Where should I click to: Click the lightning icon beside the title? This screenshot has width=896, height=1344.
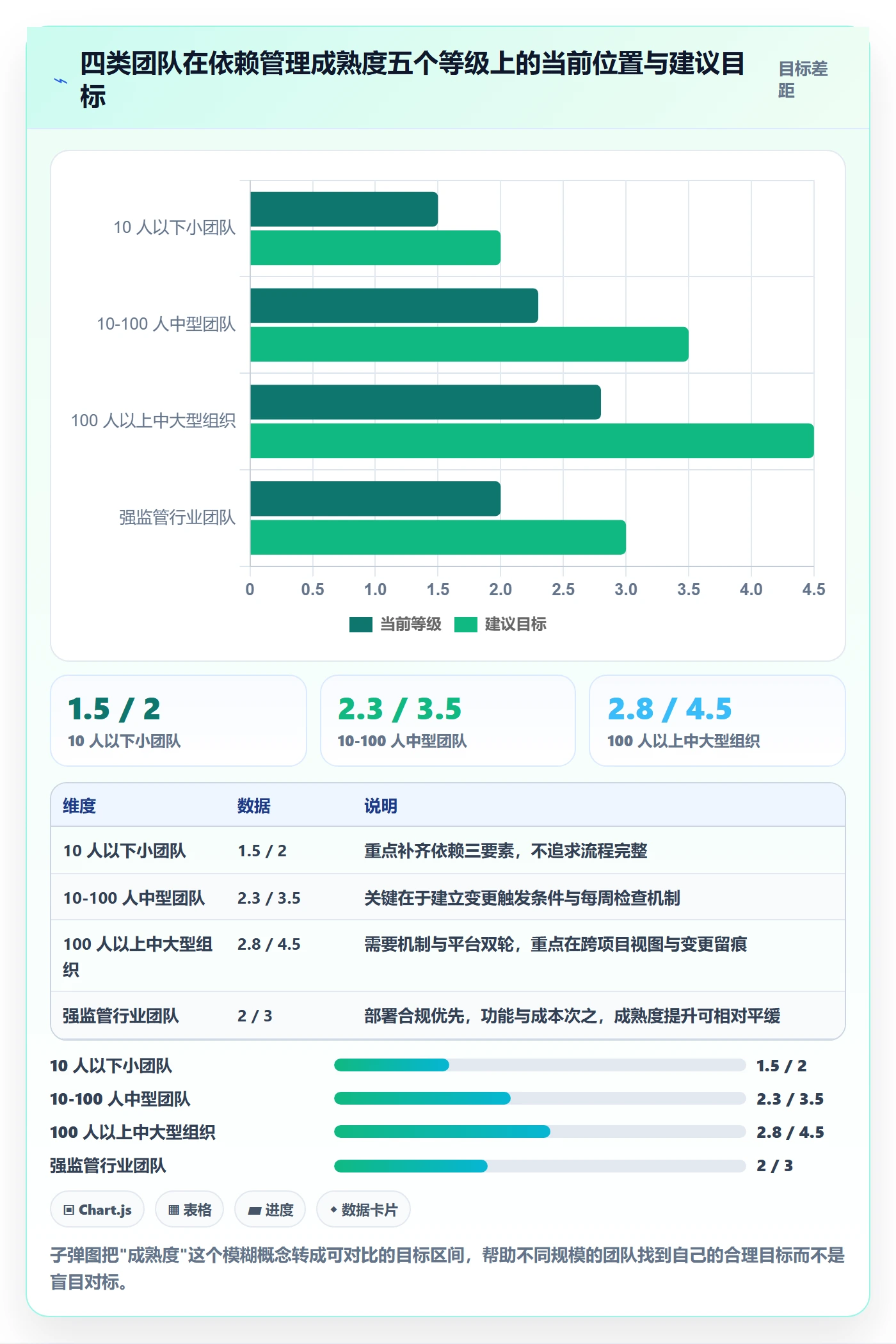pos(61,81)
